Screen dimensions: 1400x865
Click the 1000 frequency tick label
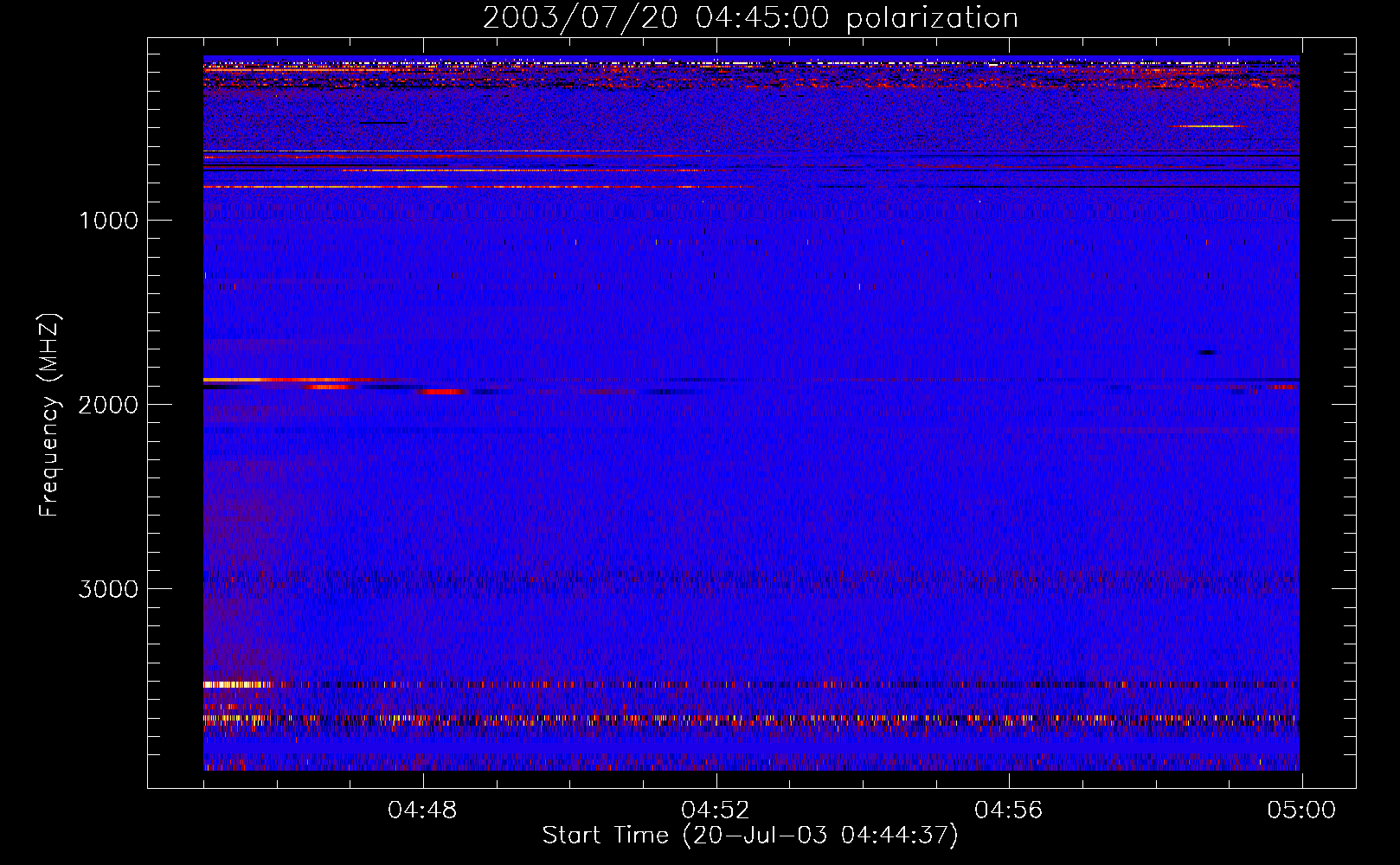[x=108, y=221]
